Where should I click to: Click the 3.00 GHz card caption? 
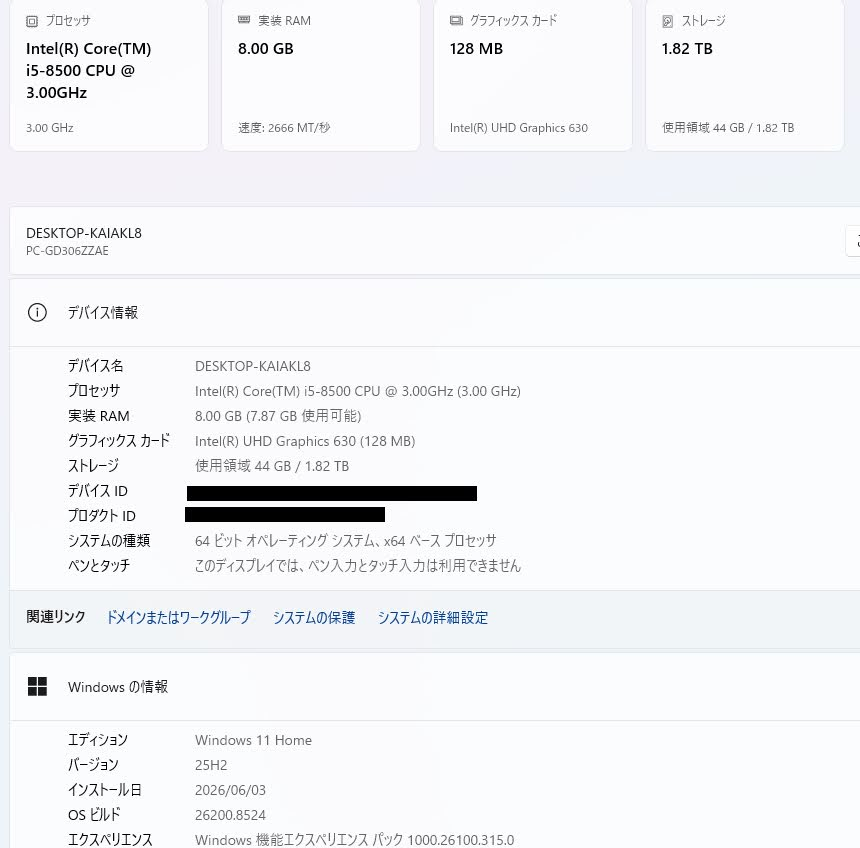(50, 128)
